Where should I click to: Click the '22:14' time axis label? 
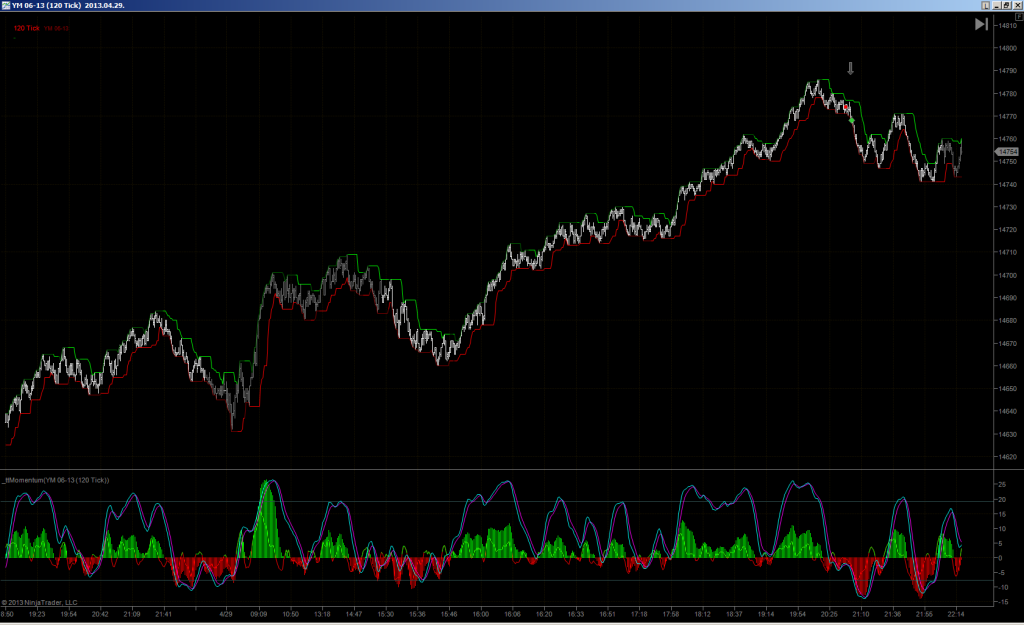click(x=956, y=614)
